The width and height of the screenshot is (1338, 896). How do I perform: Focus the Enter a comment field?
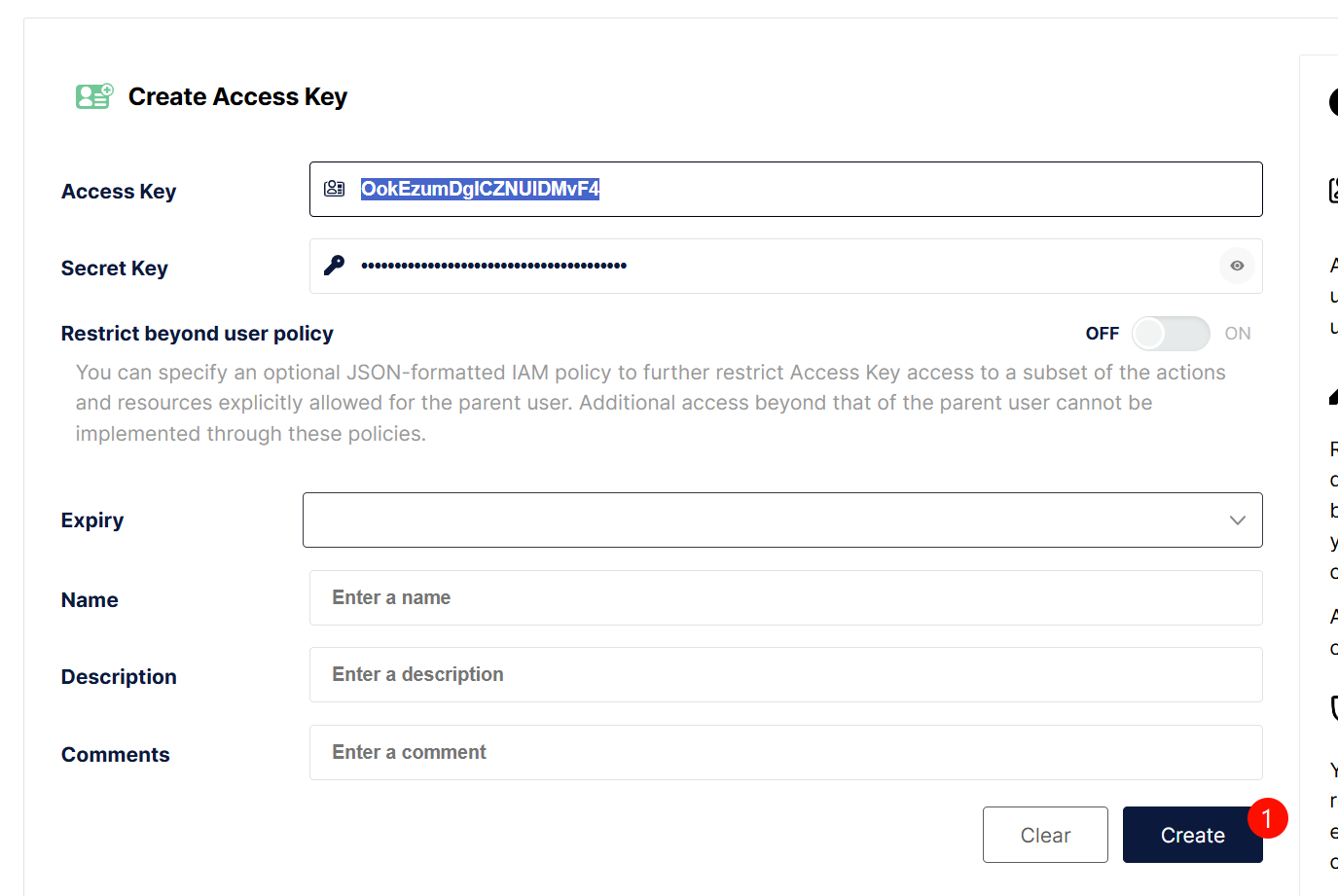click(785, 753)
